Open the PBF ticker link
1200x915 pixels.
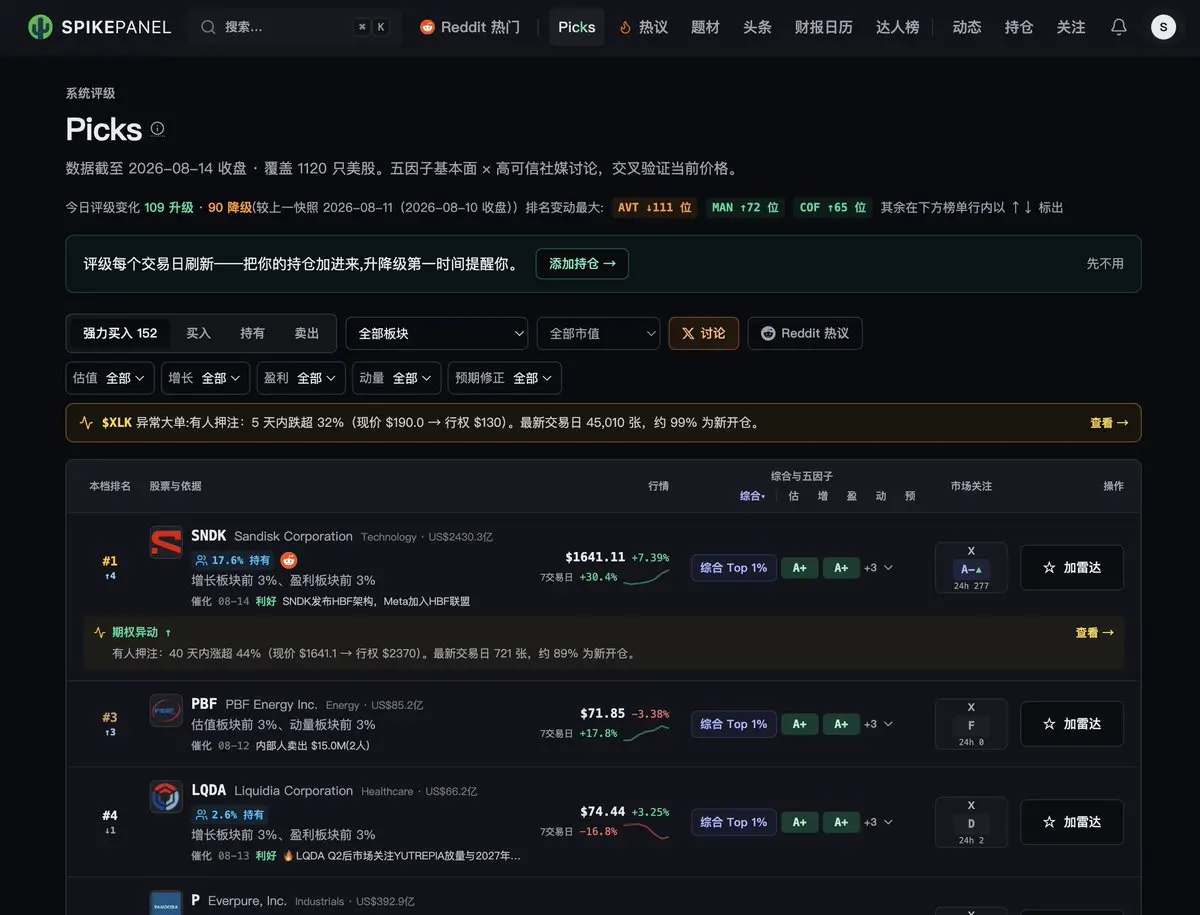pyautogui.click(x=205, y=704)
